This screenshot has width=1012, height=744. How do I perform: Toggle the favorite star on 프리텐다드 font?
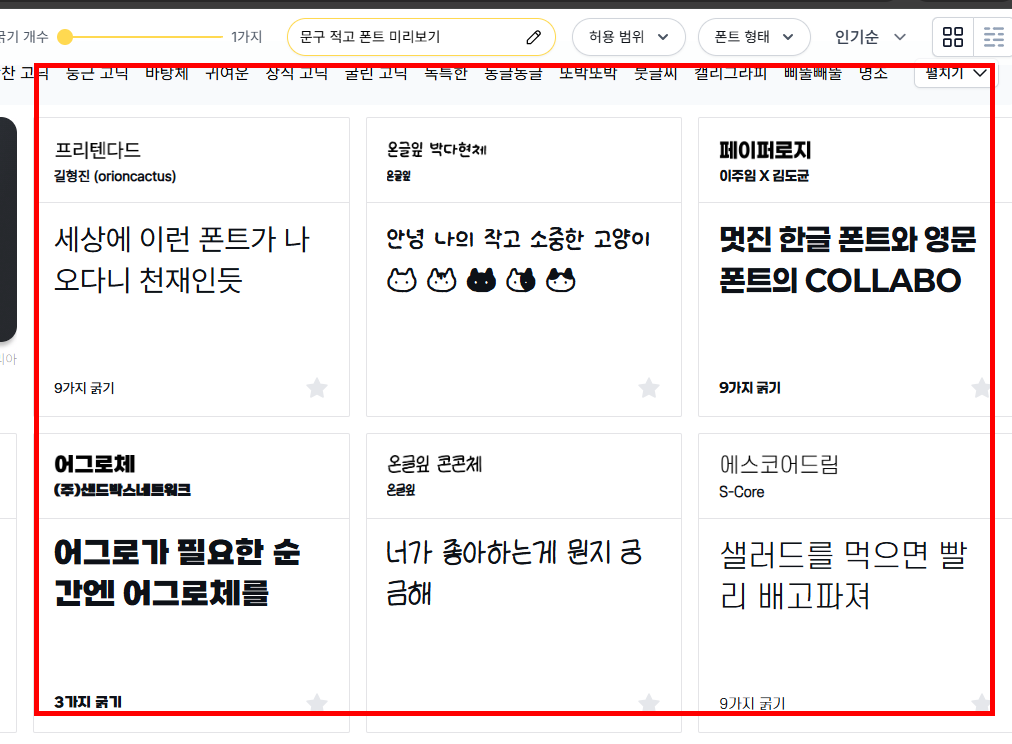coord(317,388)
